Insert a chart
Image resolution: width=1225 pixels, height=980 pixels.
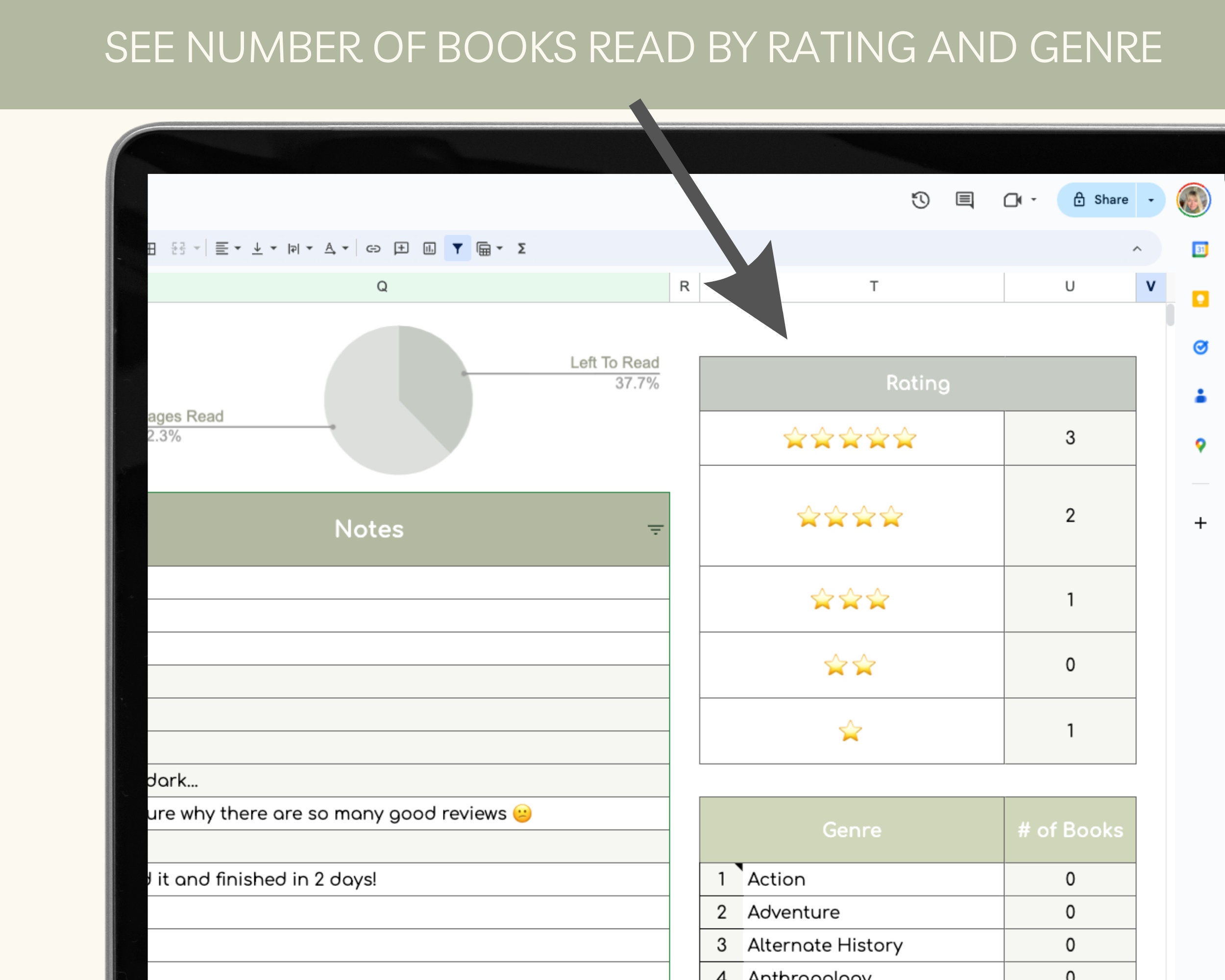pyautogui.click(x=430, y=248)
